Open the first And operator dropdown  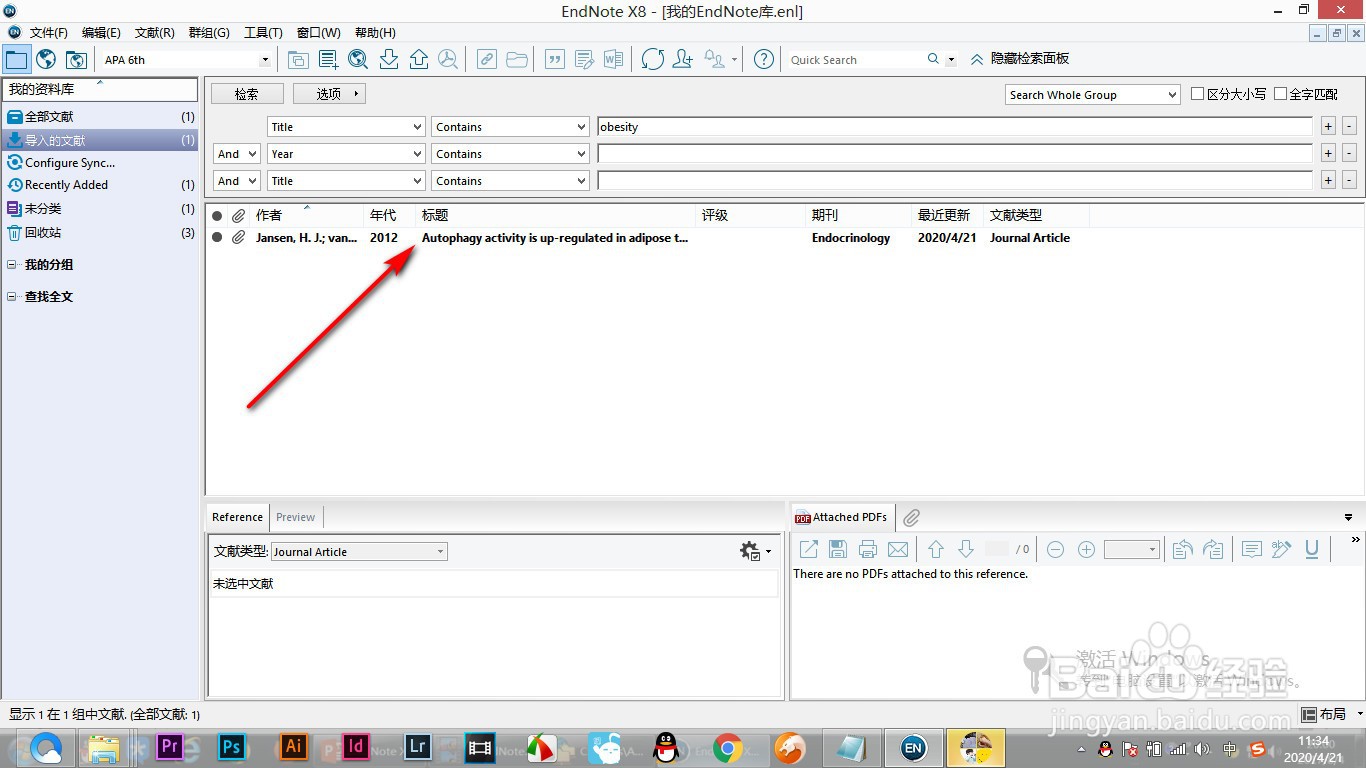point(237,154)
